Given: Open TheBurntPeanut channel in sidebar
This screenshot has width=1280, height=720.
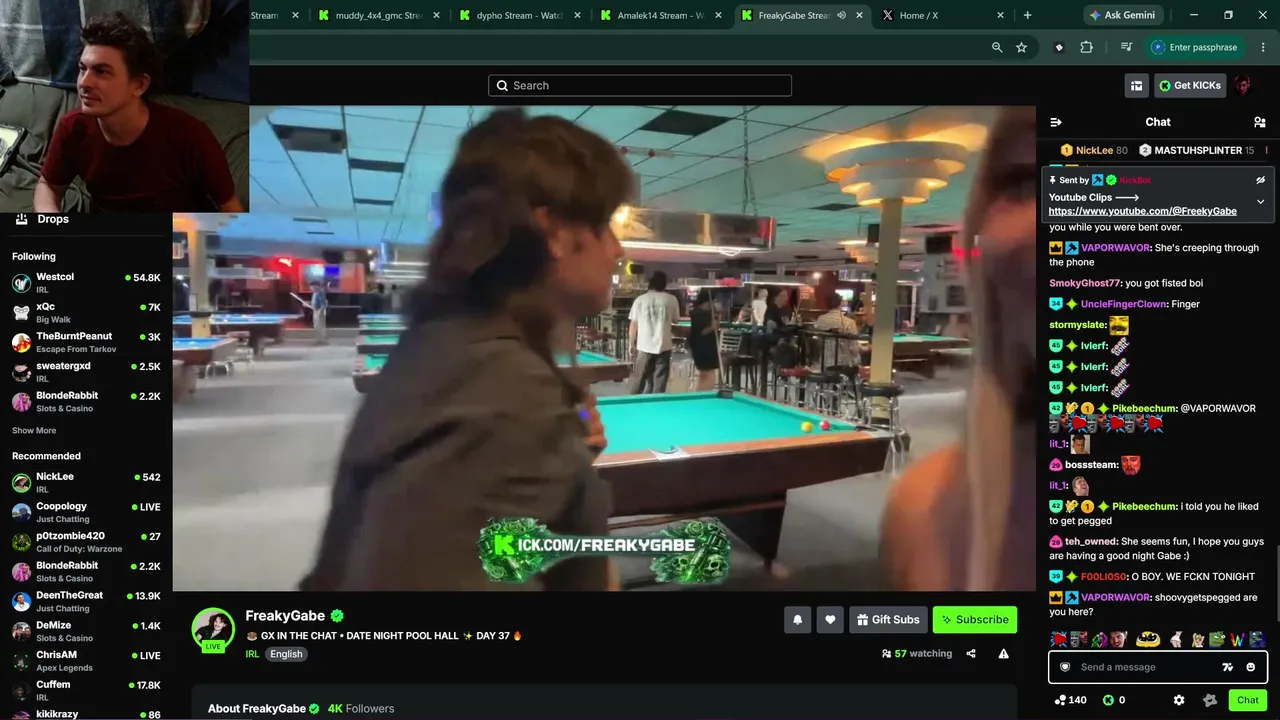Looking at the screenshot, I should click(x=86, y=342).
